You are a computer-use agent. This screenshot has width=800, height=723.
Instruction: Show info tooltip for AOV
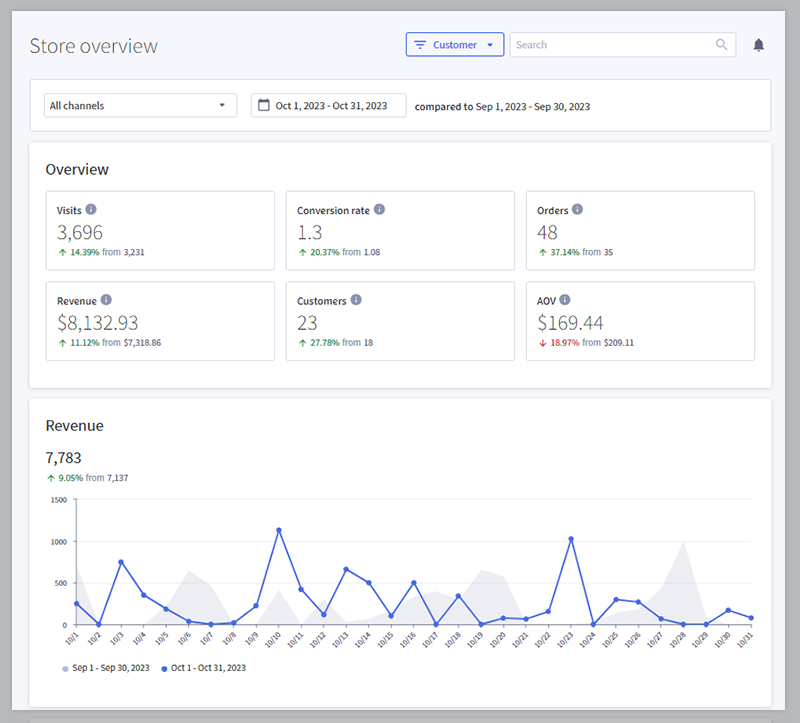(x=565, y=300)
